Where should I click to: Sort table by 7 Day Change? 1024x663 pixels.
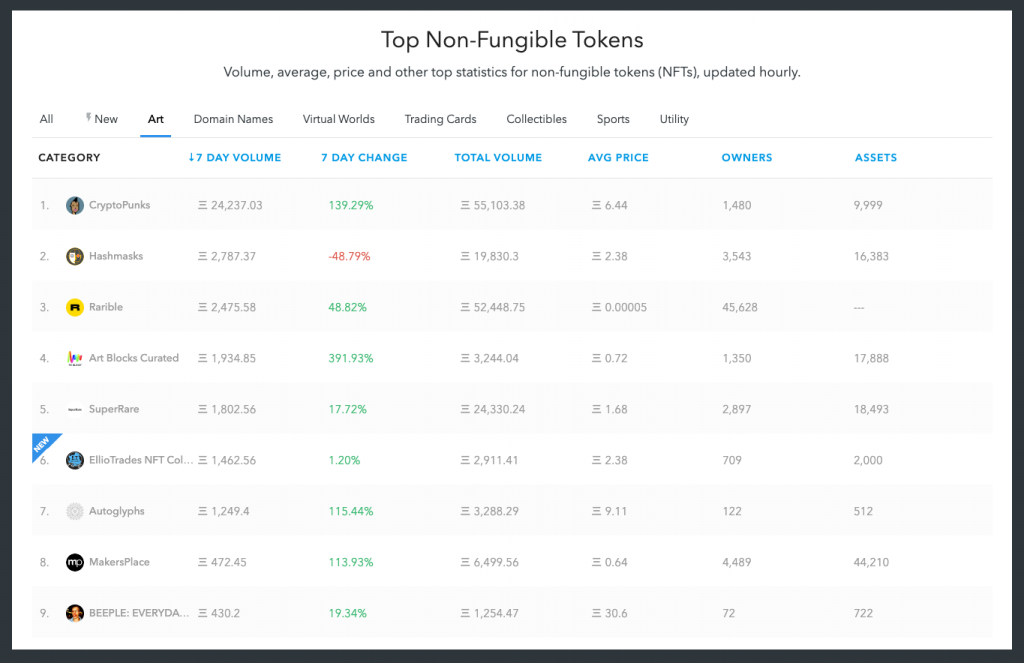pos(364,157)
